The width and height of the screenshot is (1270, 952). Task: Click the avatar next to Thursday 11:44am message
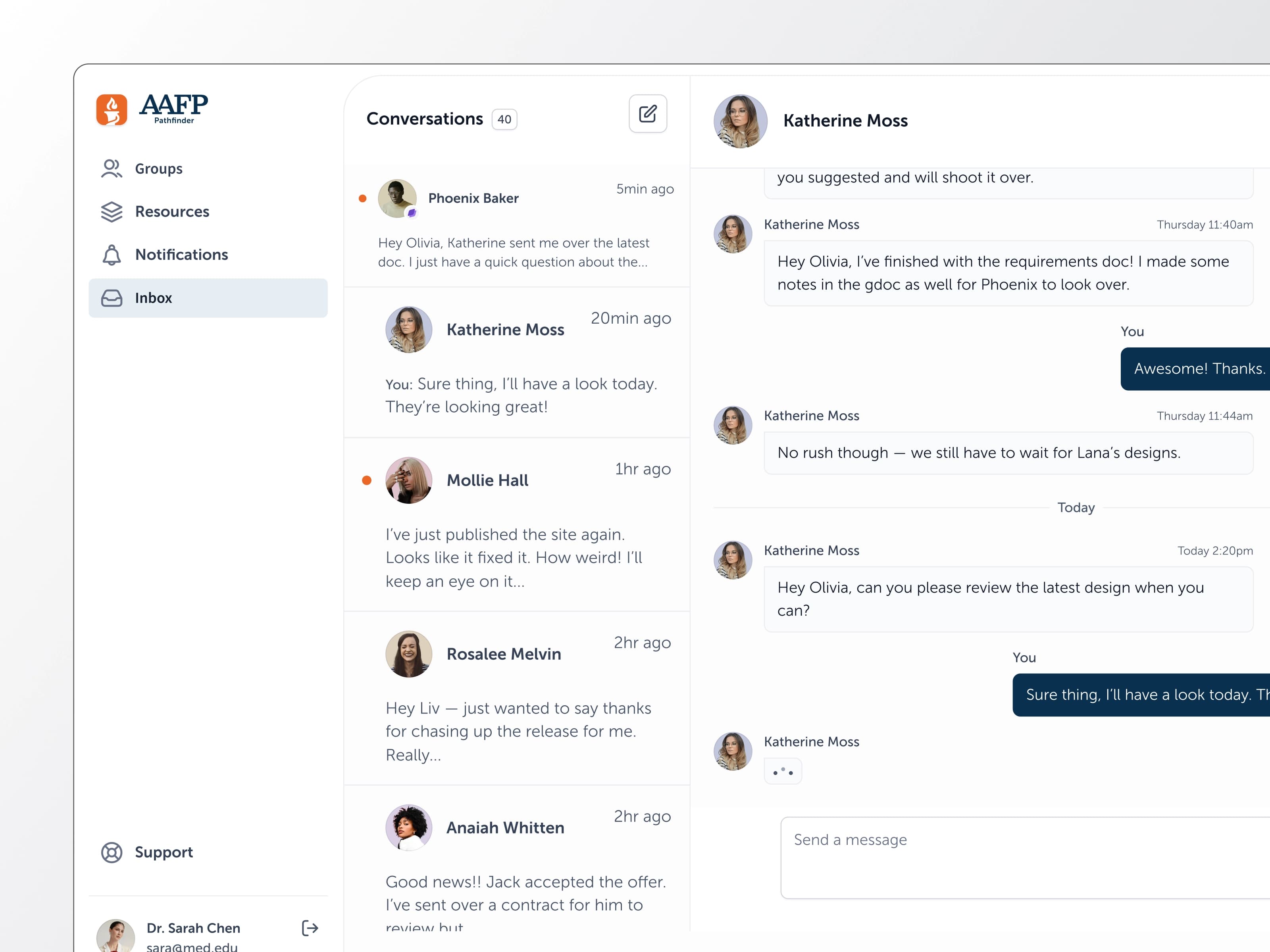733,425
